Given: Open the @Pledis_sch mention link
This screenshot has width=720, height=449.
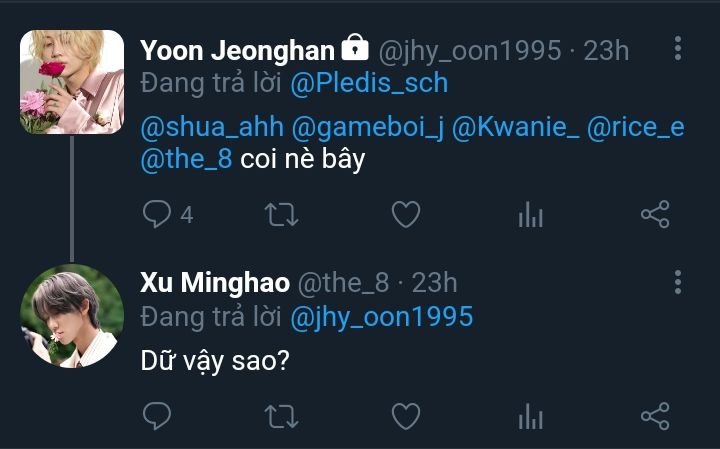Looking at the screenshot, I should [369, 84].
